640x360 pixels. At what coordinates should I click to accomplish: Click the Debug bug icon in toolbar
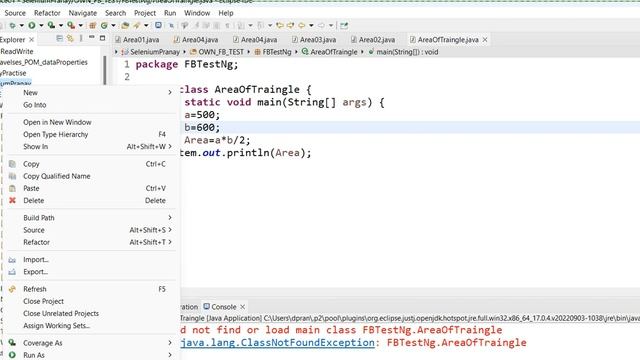12,25
